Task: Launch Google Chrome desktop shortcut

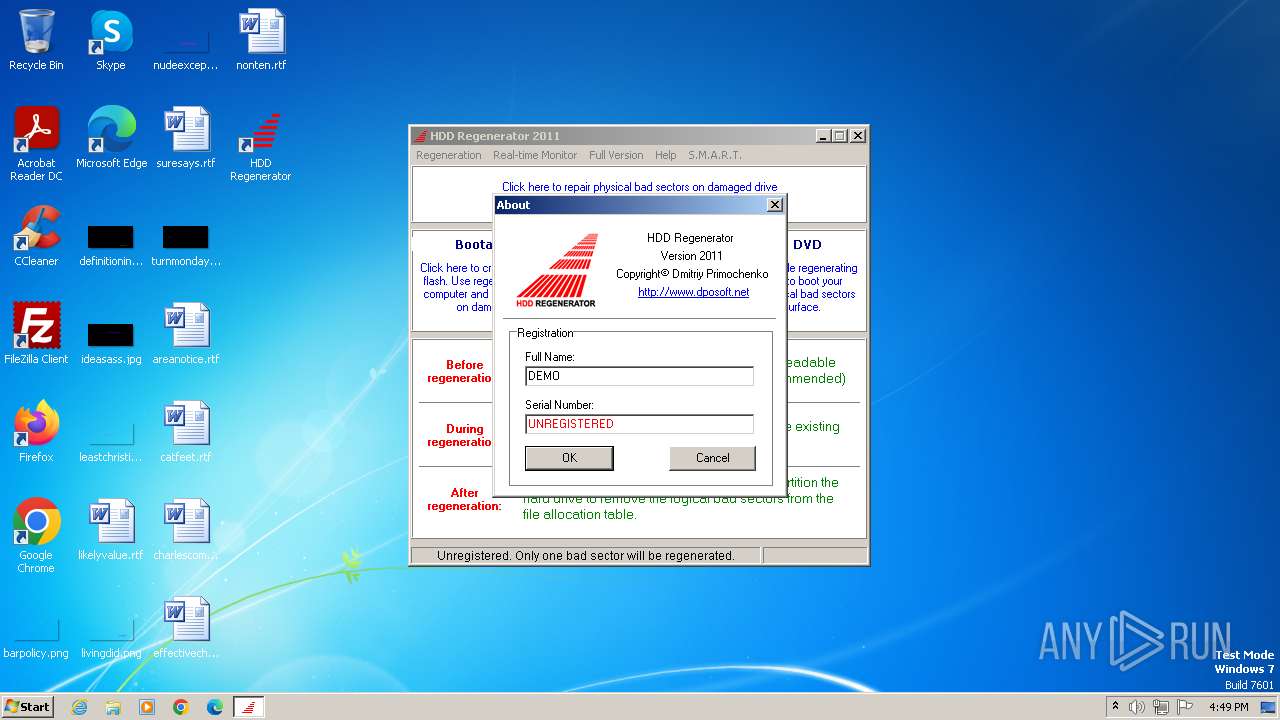Action: pos(36,536)
